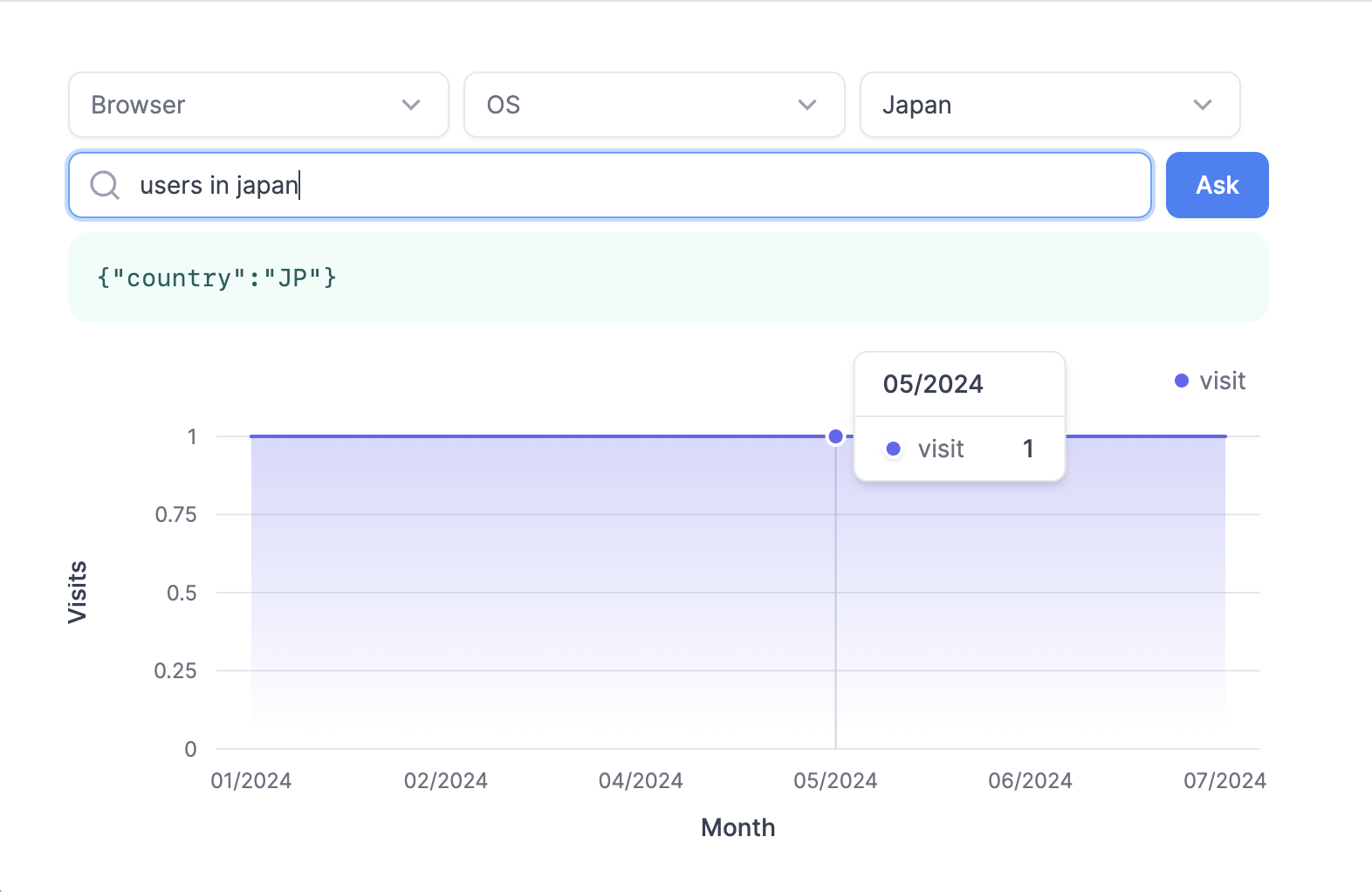Open the Browser filter dropdown
Viewport: 1372px width, 892px height.
(258, 105)
